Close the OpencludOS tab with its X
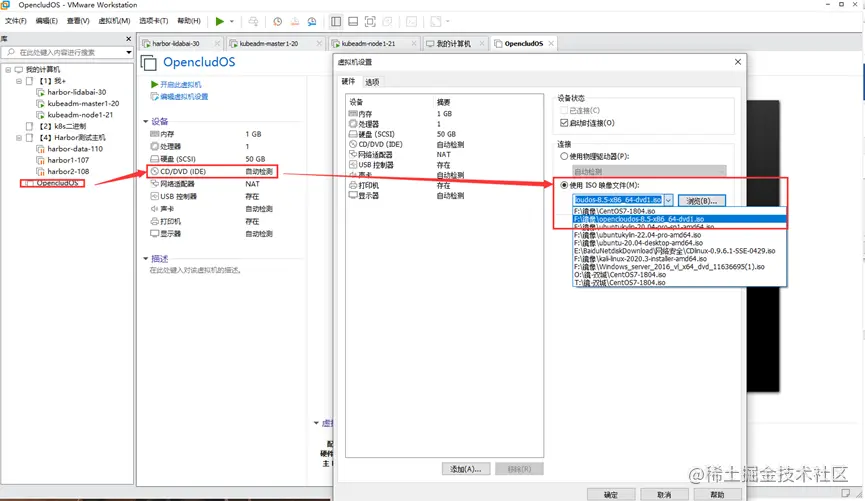 (x=551, y=44)
